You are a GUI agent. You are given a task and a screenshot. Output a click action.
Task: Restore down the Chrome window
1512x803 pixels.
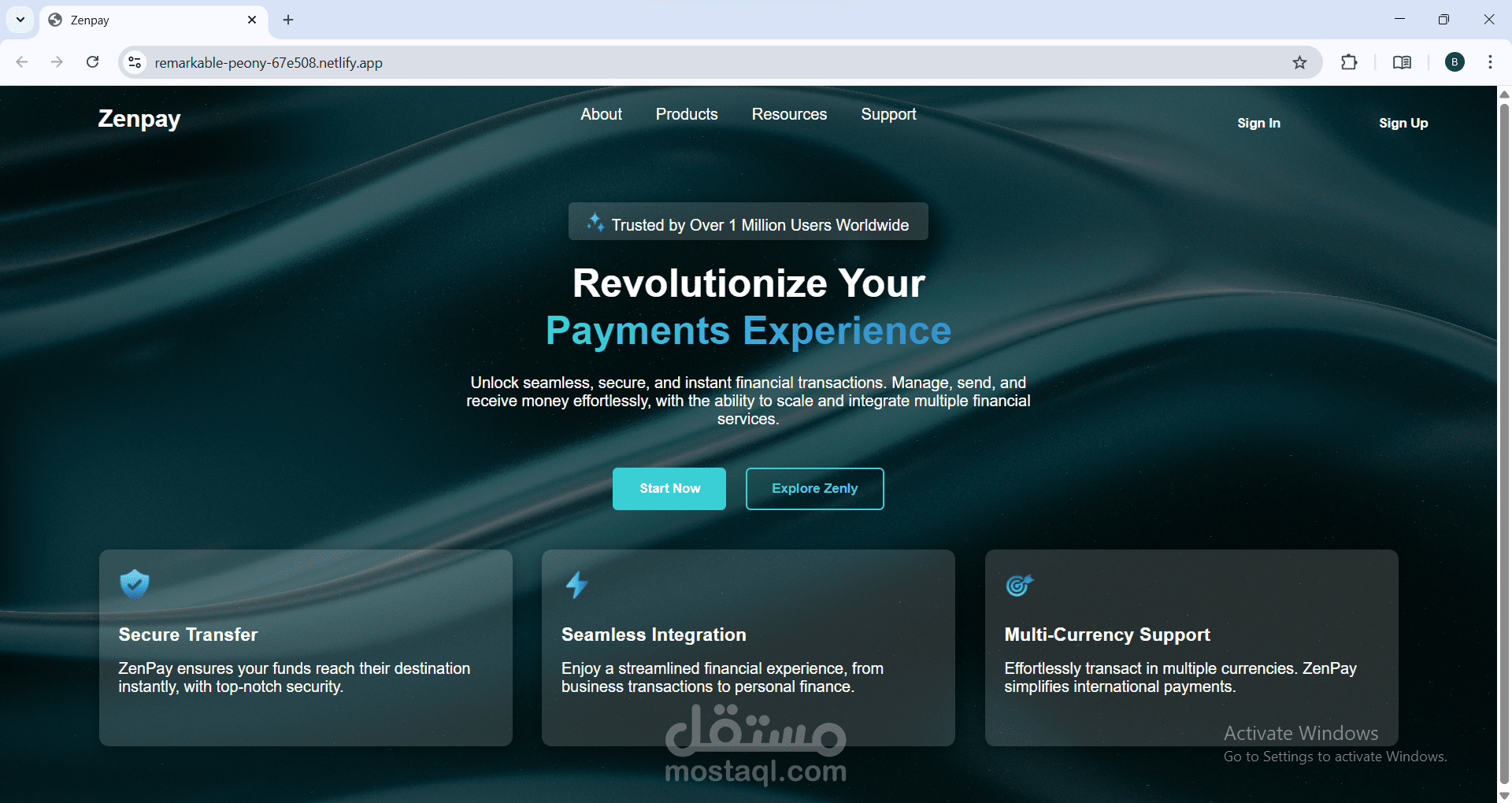(1443, 20)
